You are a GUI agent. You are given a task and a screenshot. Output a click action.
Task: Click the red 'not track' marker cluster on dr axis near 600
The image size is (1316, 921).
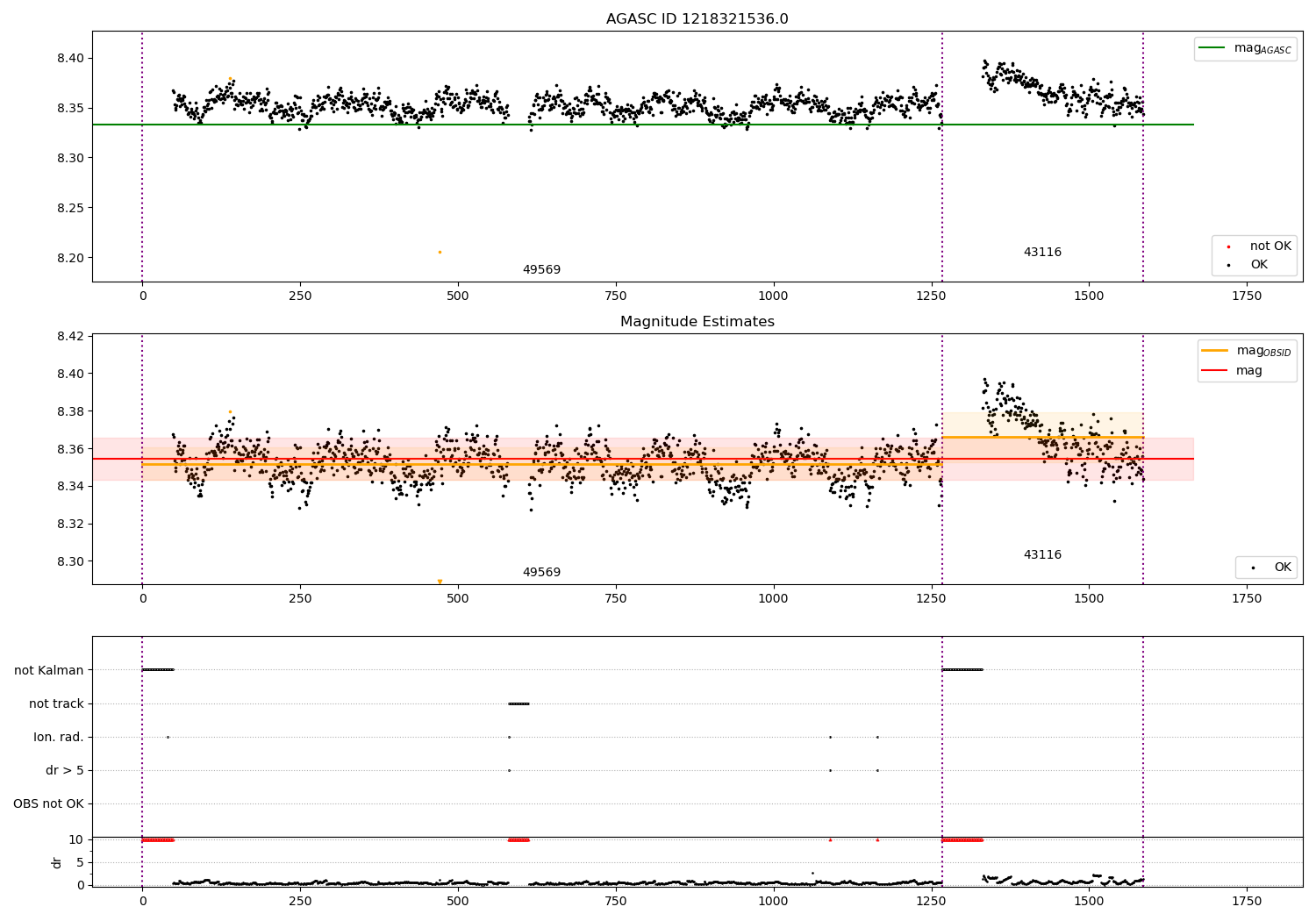coord(519,840)
